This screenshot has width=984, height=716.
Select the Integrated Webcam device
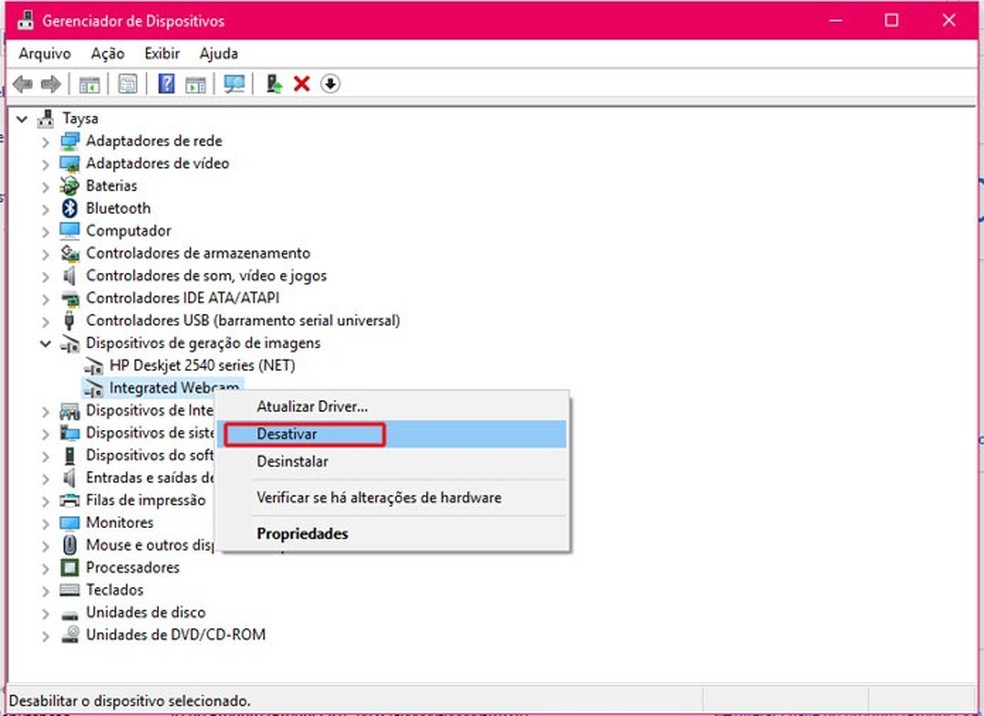[x=174, y=388]
